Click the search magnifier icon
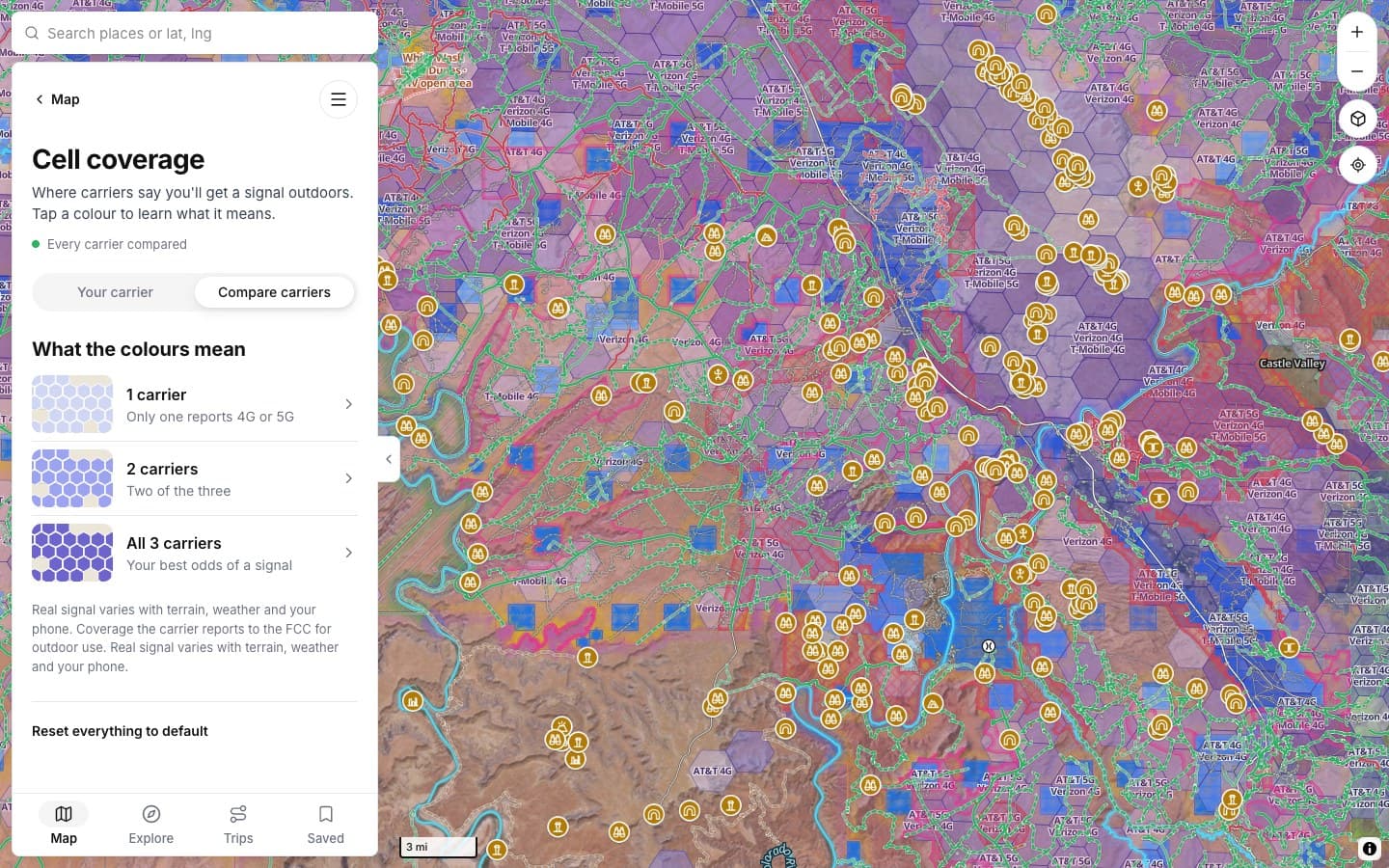Image resolution: width=1389 pixels, height=868 pixels. [x=32, y=33]
